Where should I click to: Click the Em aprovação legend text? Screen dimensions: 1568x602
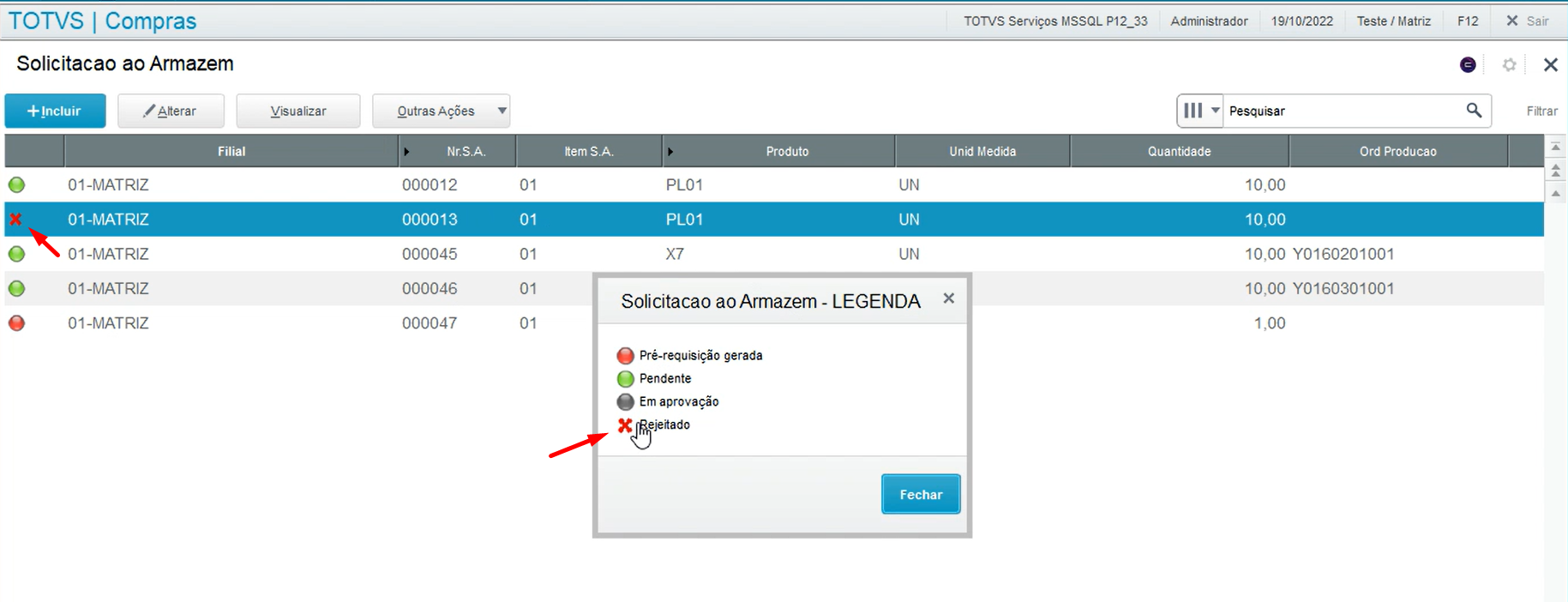(x=678, y=401)
